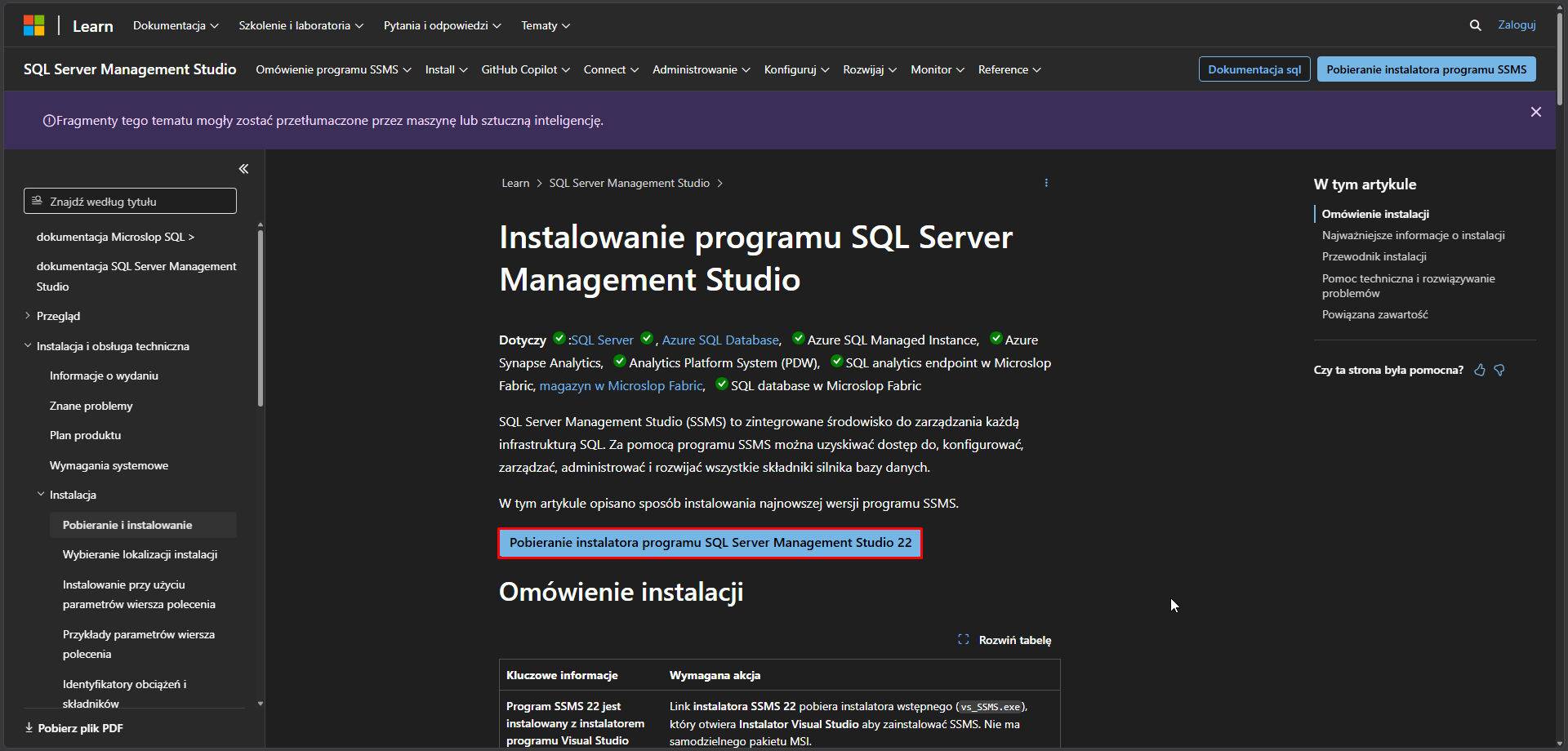Open the magazyn w Microslop Fabric link
1568x751 pixels.
621,385
